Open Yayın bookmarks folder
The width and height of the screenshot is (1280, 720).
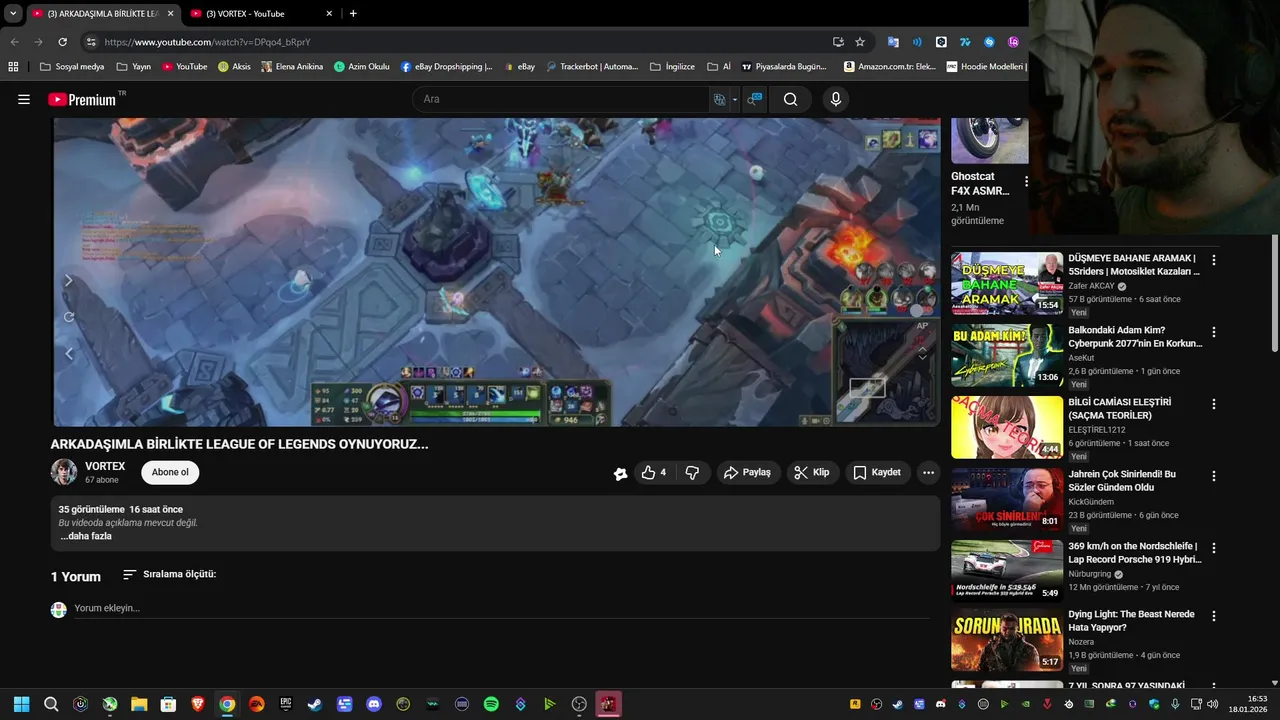click(133, 67)
